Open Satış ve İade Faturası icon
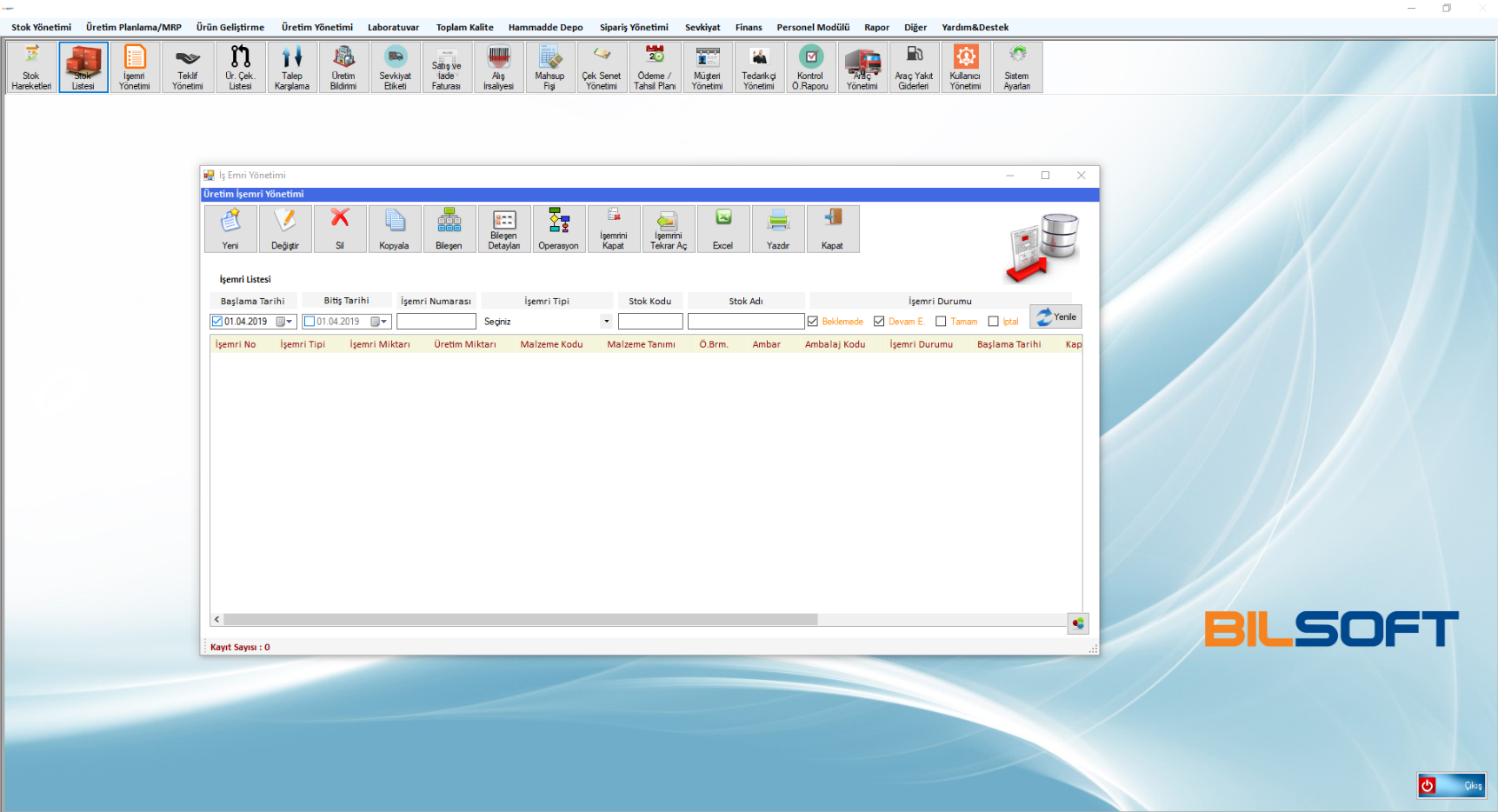The width and height of the screenshot is (1498, 812). point(447,67)
